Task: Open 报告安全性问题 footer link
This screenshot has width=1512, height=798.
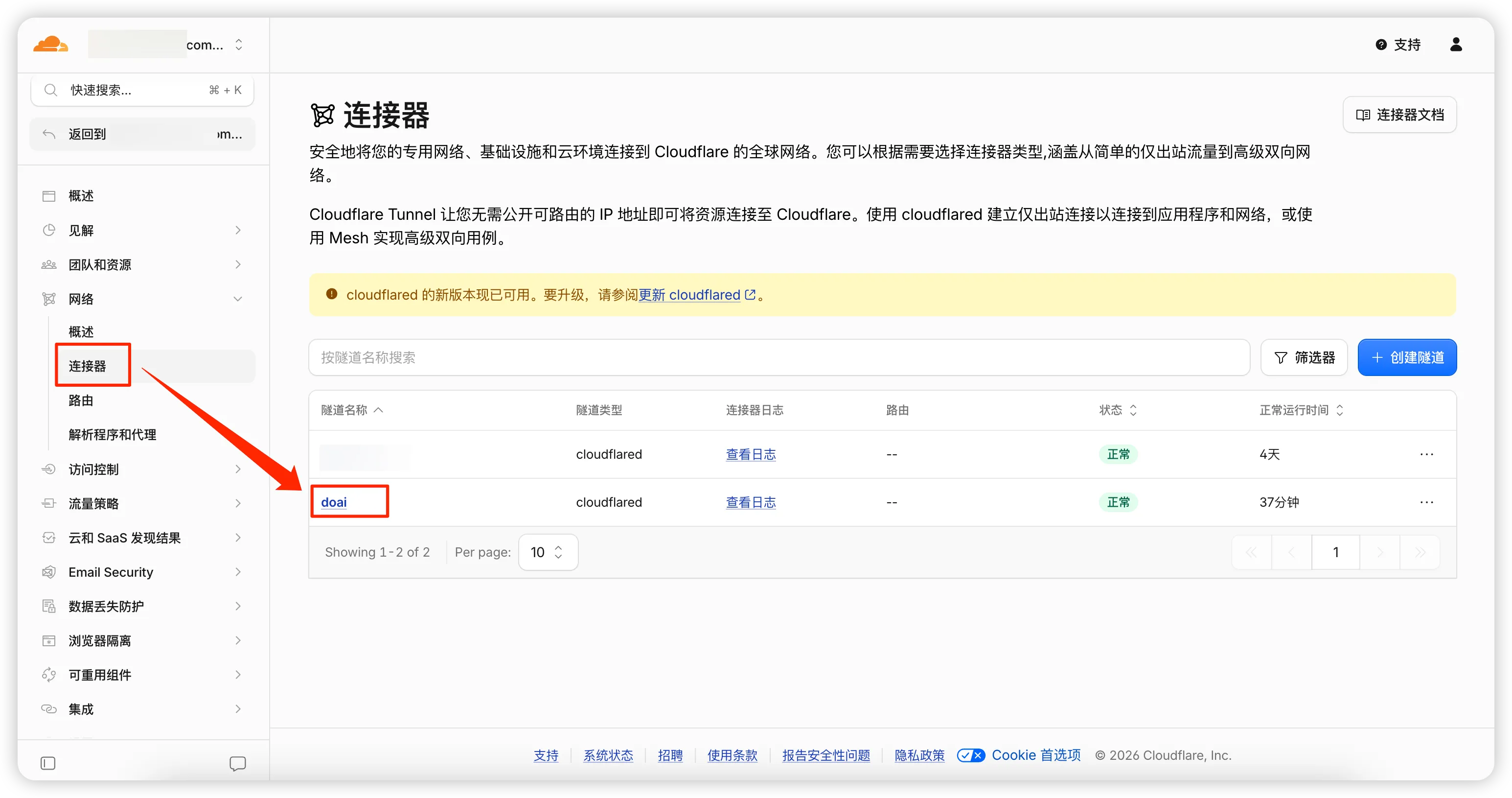Action: 826,755
